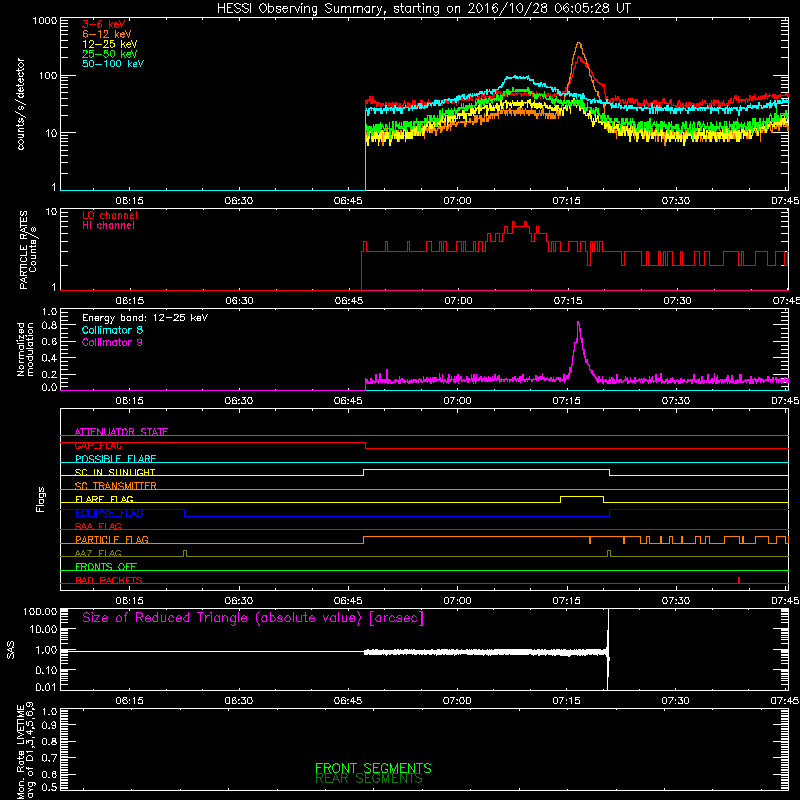Click the SAA_FLAG label
The width and height of the screenshot is (800, 800).
click(x=98, y=526)
